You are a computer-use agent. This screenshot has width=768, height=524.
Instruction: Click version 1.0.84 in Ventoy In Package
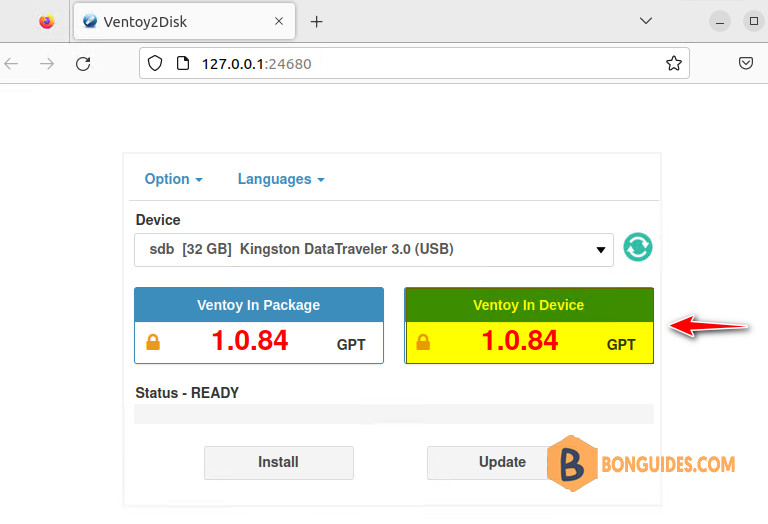tap(250, 341)
